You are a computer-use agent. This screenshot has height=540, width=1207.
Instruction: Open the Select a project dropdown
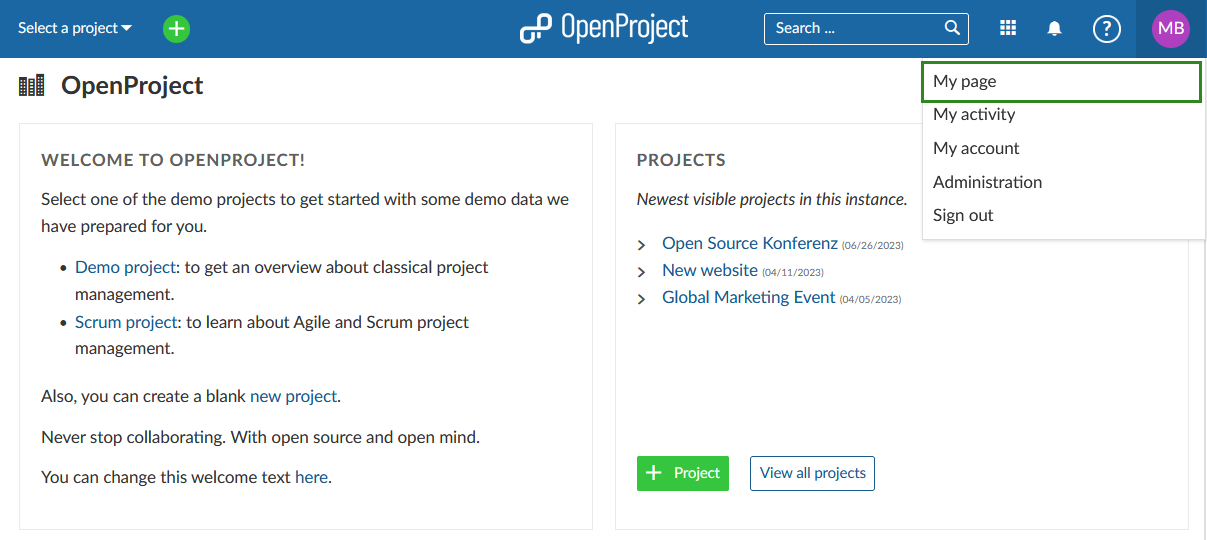75,28
